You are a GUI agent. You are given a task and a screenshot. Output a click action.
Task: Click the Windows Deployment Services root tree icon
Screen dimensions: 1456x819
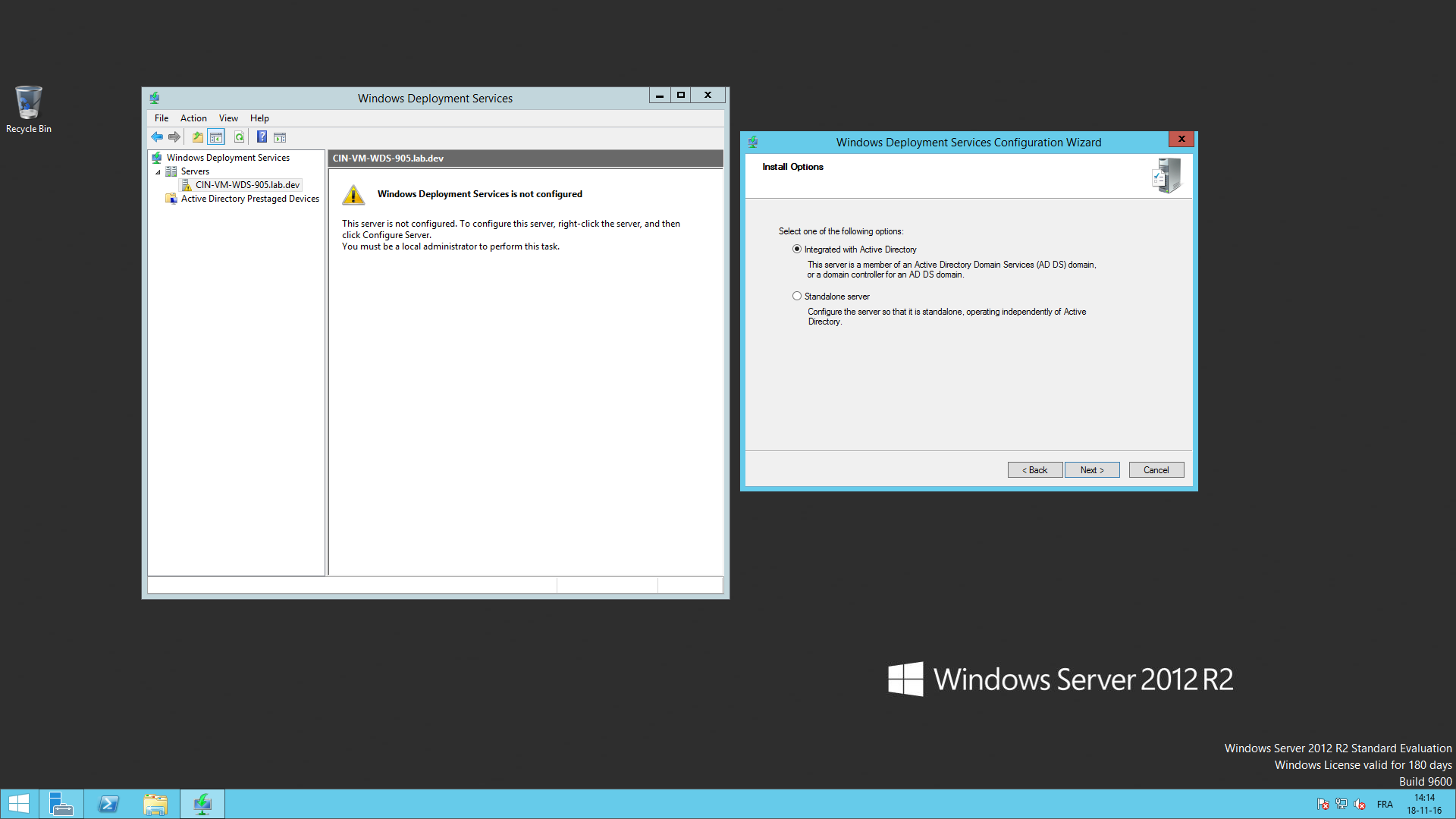pyautogui.click(x=157, y=158)
